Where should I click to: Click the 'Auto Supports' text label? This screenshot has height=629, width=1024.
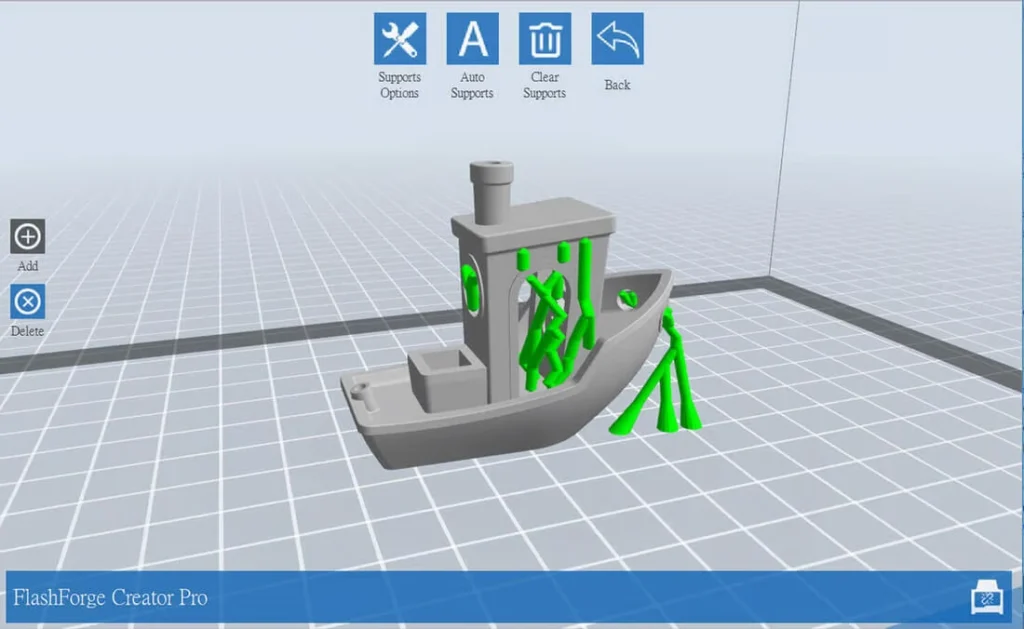coord(472,85)
